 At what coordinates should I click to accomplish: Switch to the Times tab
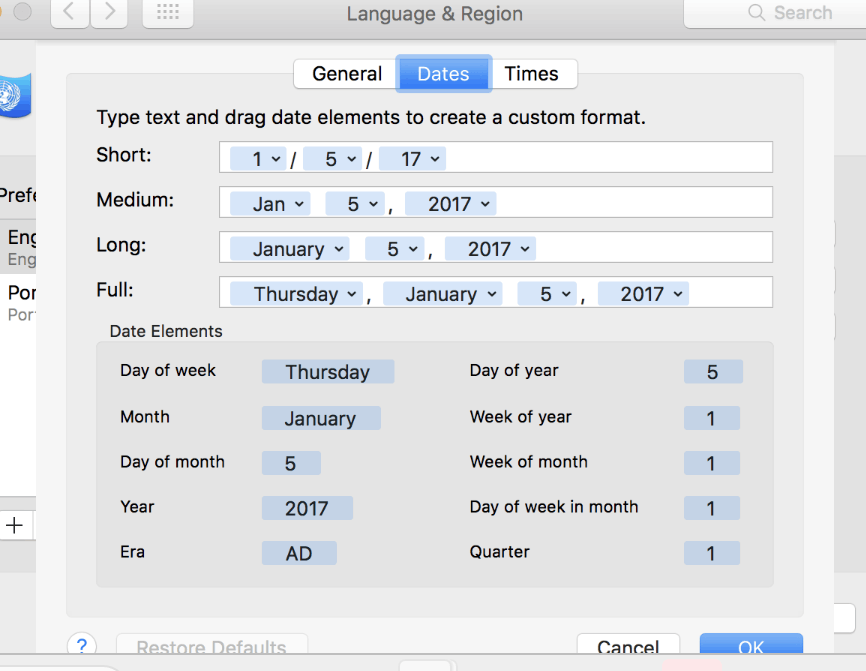532,74
